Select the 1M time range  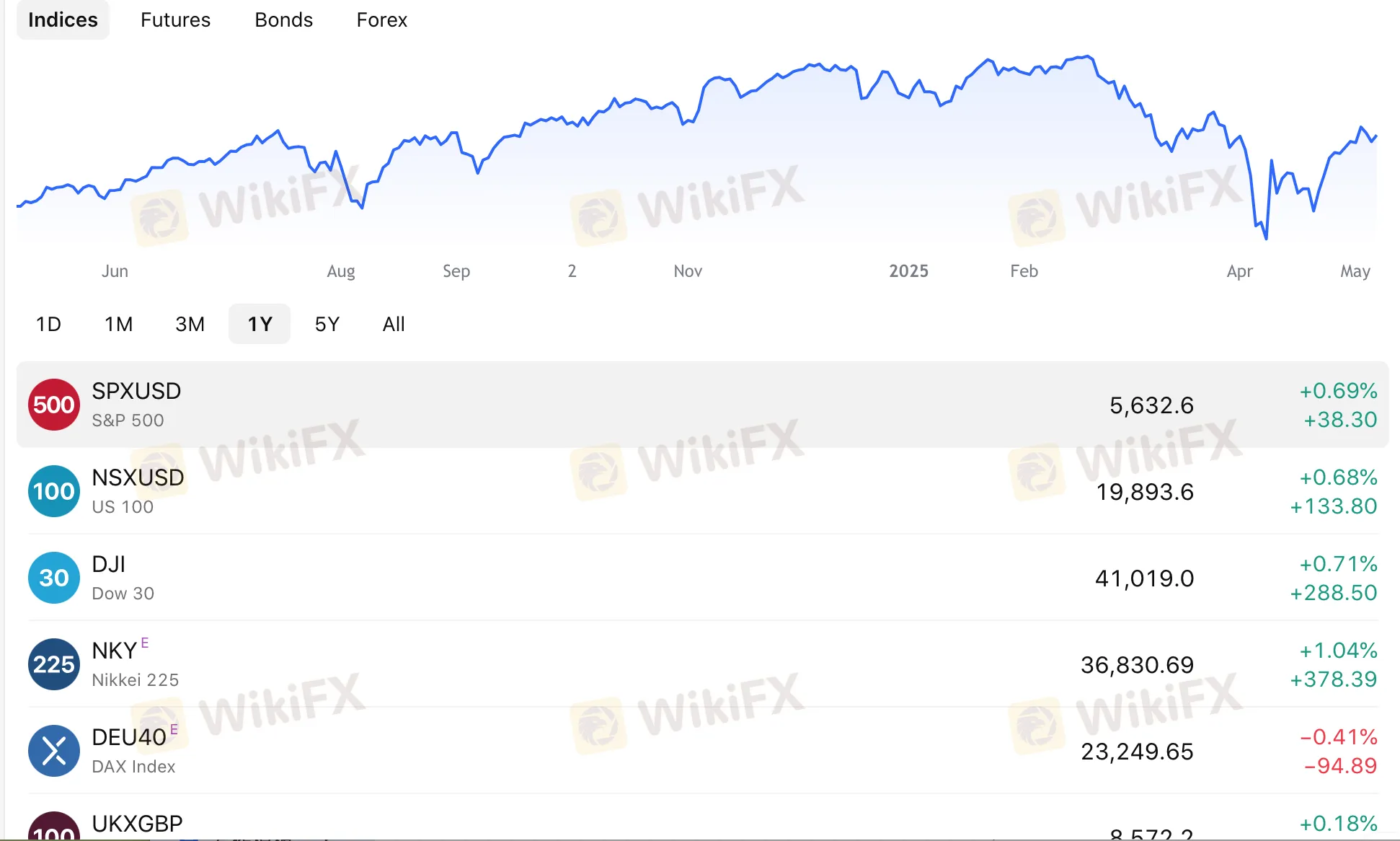coord(119,324)
